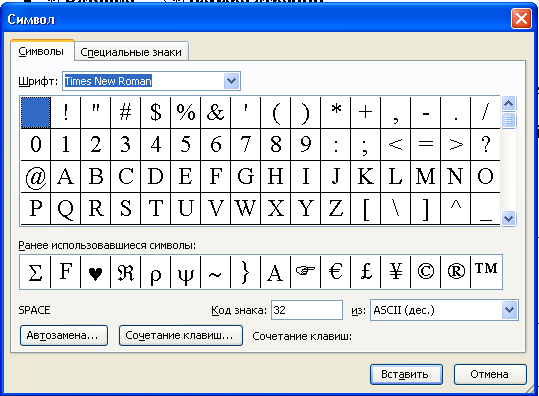Image resolution: width=539 pixels, height=396 pixels.
Task: Pick the at-sign symbol cell
Action: (x=36, y=177)
